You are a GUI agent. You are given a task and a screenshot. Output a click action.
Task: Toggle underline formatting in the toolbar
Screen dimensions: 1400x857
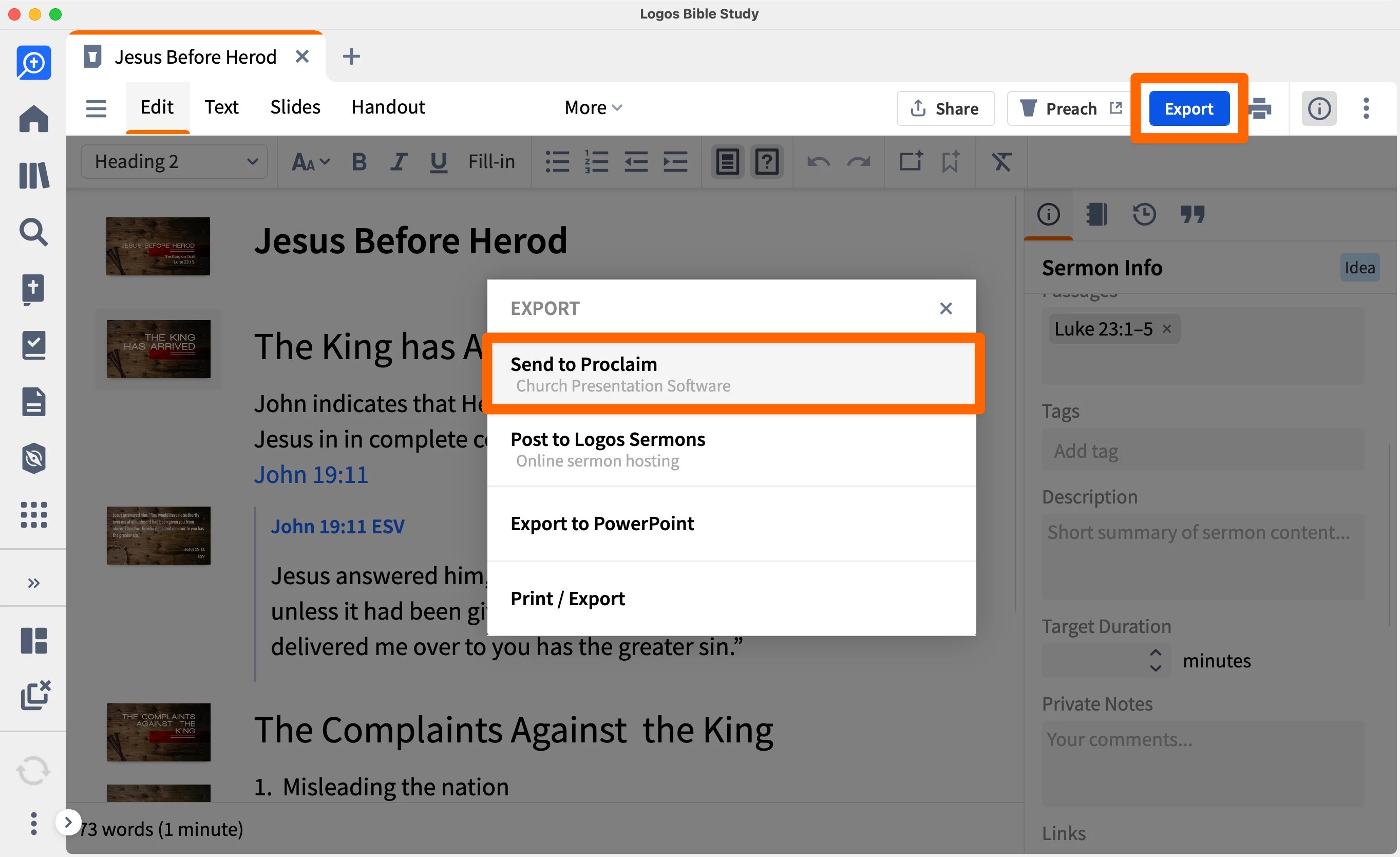[438, 161]
